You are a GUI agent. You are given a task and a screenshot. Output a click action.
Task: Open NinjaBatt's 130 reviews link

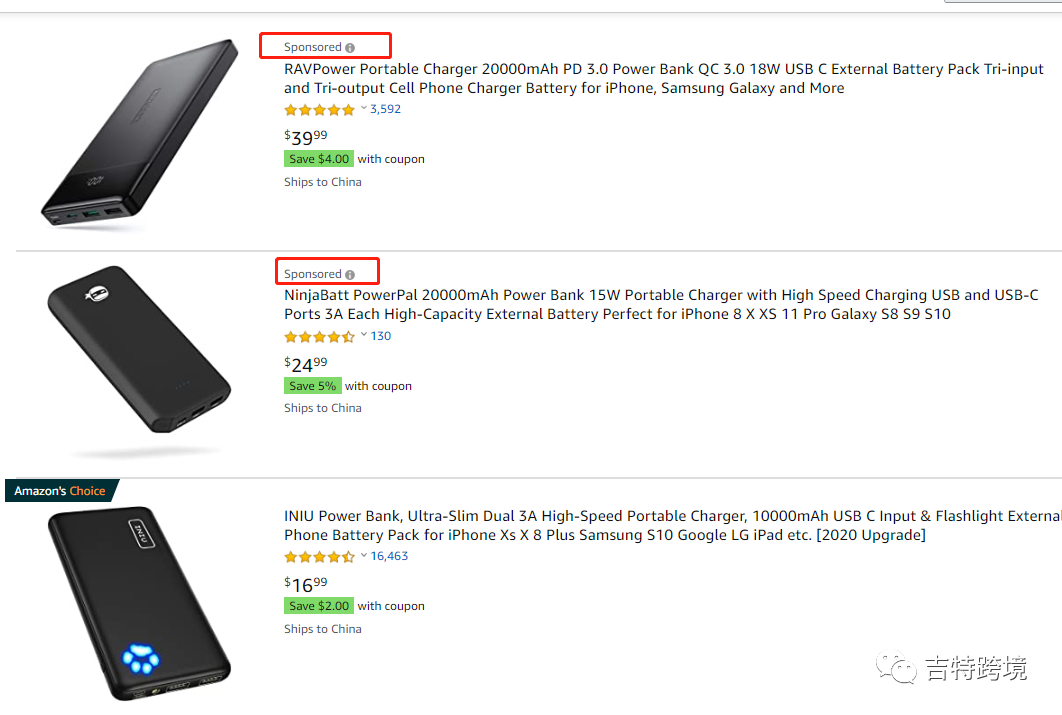[x=381, y=337]
